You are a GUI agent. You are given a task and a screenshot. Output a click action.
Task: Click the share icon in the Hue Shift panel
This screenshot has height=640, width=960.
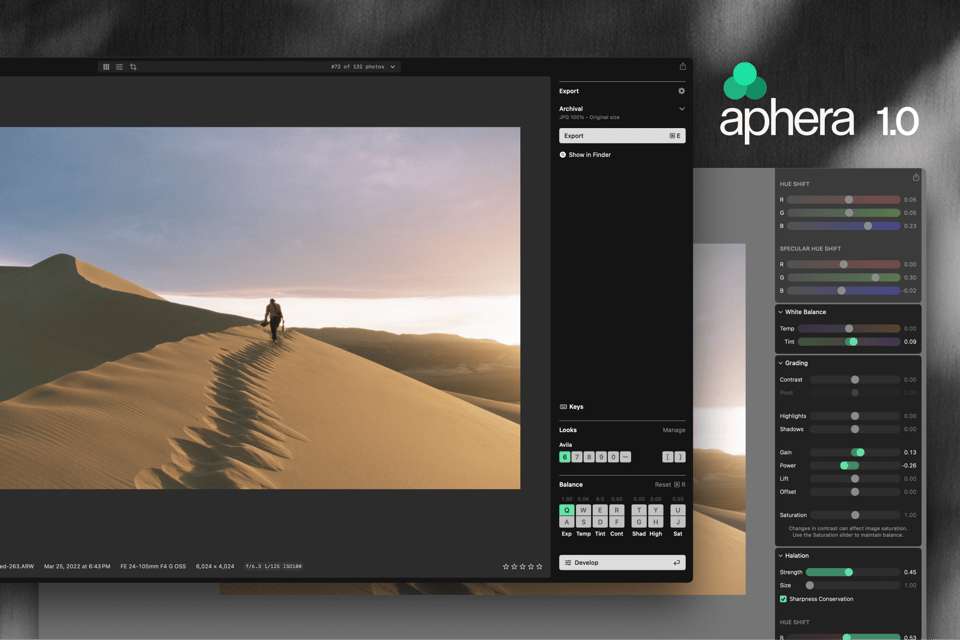[916, 178]
